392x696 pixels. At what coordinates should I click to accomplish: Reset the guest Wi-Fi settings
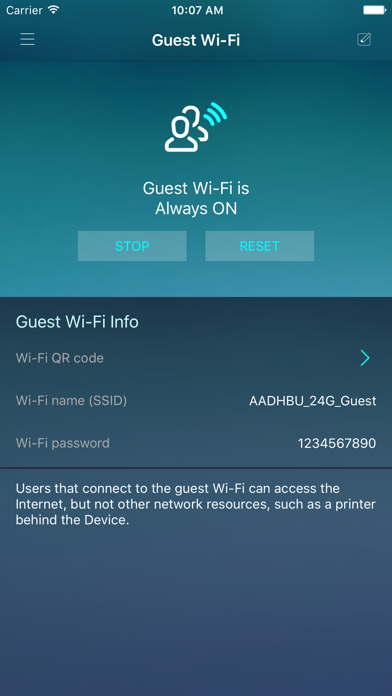pyautogui.click(x=259, y=246)
